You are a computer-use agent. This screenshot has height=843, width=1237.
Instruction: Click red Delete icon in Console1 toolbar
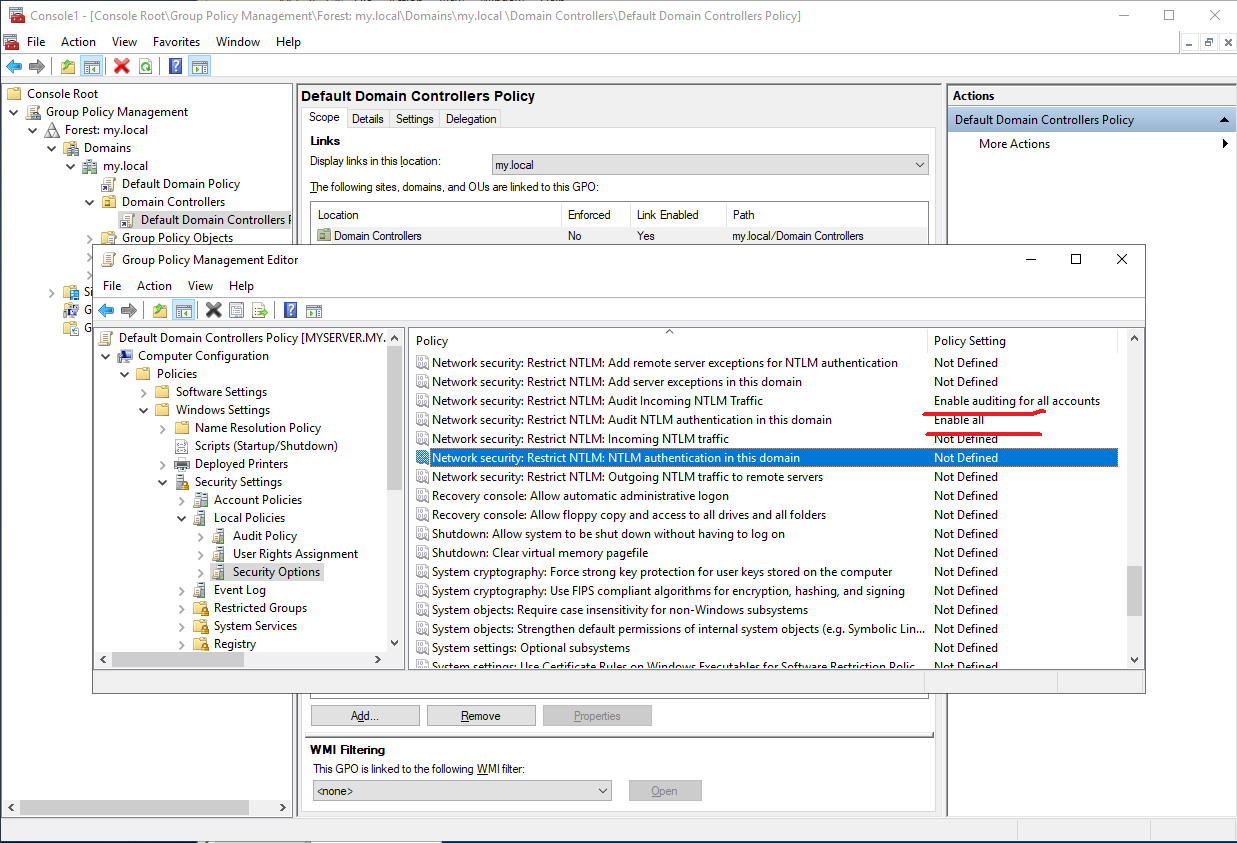122,66
